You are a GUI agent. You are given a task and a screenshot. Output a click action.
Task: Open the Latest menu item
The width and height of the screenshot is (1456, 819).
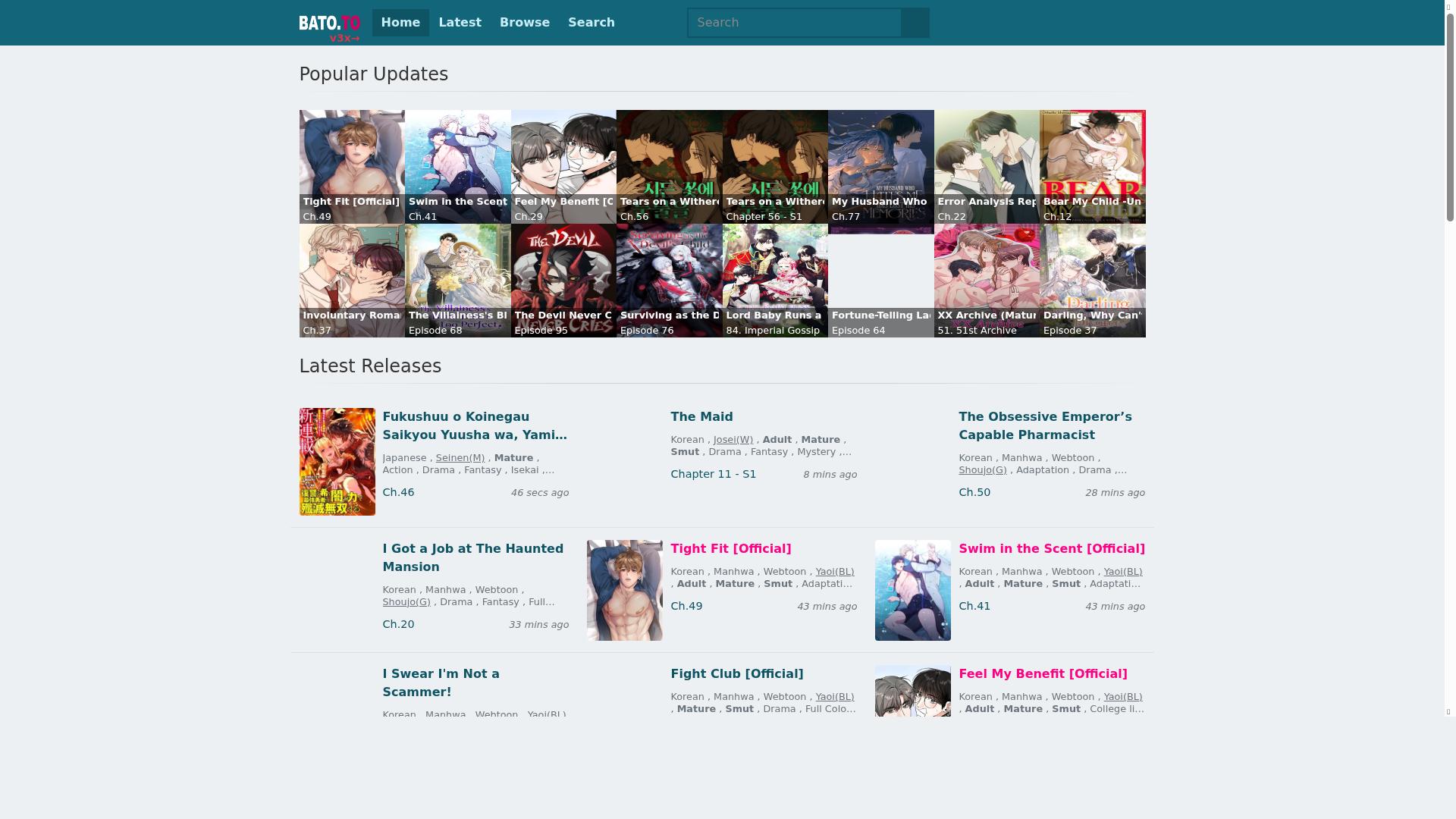460,23
